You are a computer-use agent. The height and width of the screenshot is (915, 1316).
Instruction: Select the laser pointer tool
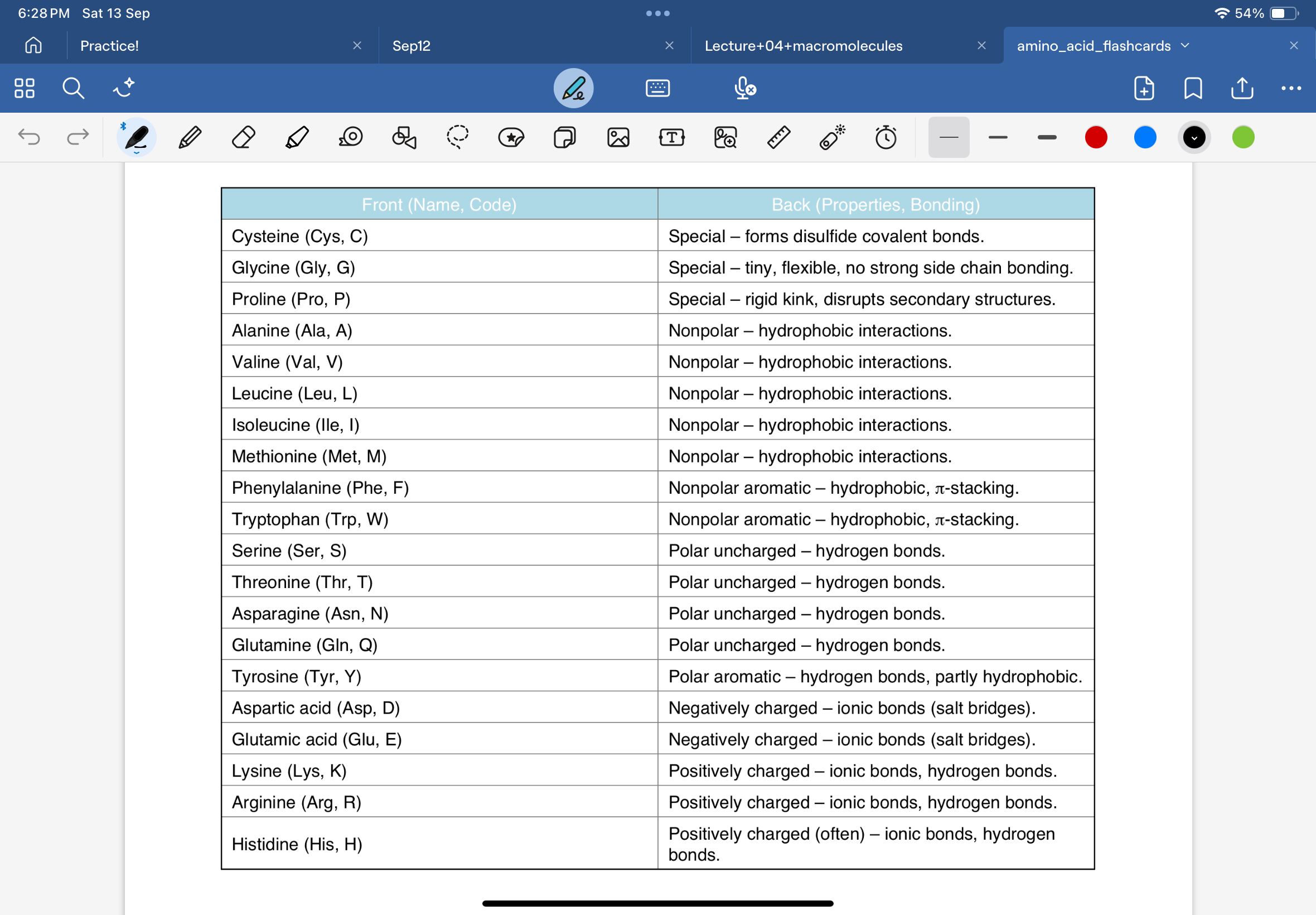[x=833, y=137]
